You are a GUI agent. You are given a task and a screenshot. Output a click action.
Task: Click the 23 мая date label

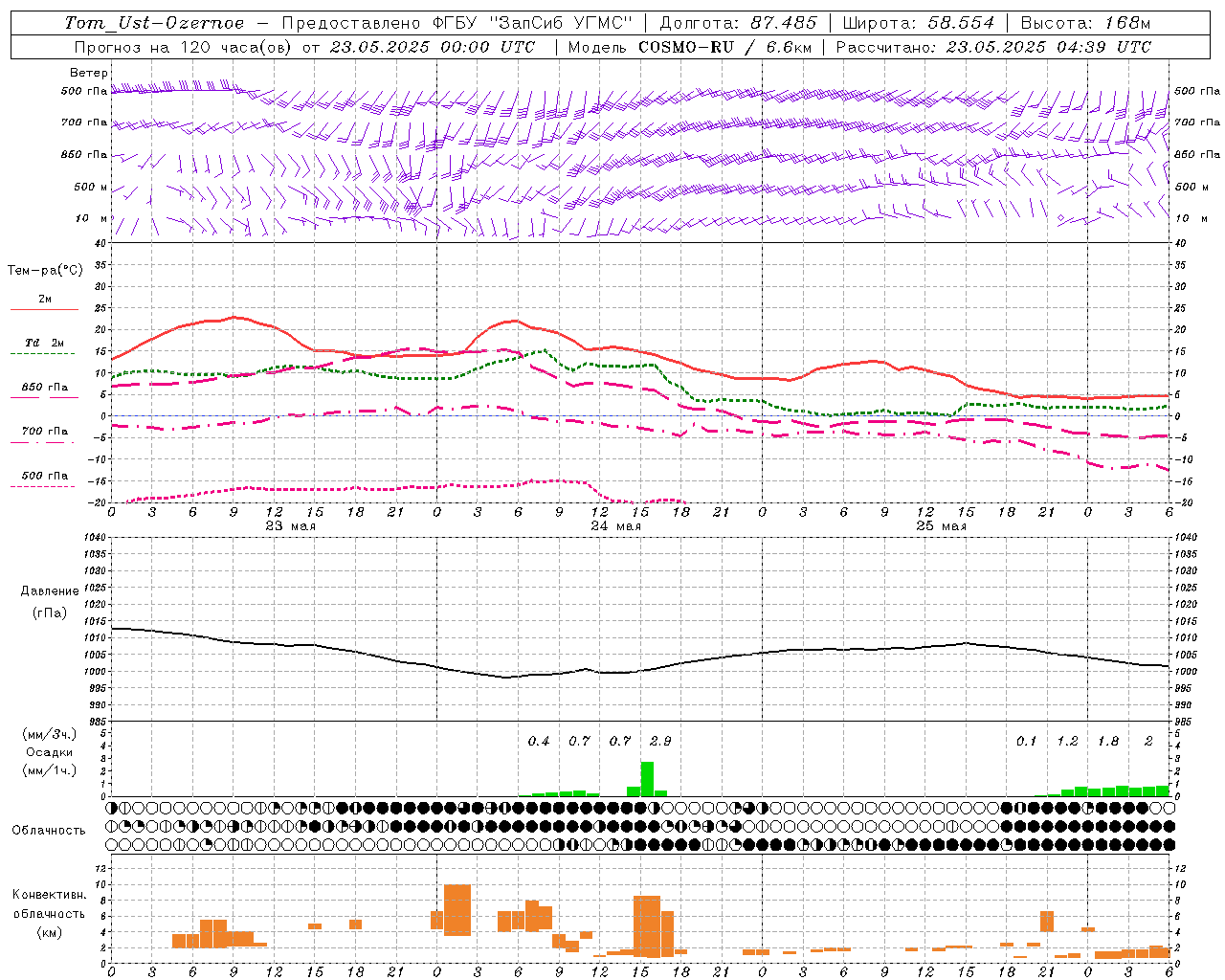coord(290,525)
